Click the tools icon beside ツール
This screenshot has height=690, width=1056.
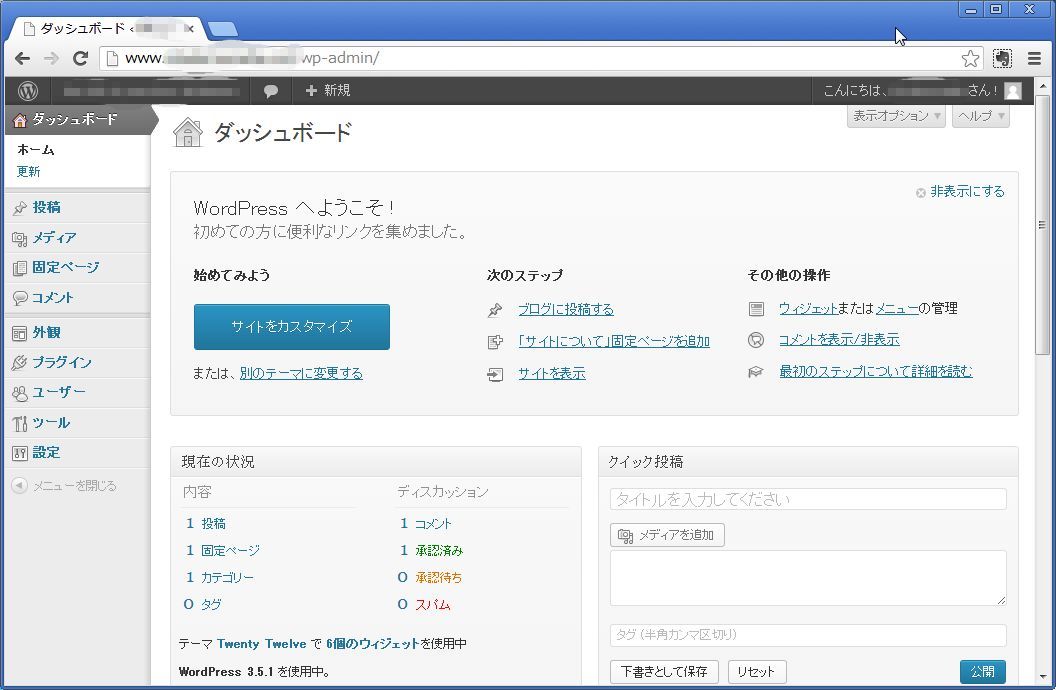point(20,423)
